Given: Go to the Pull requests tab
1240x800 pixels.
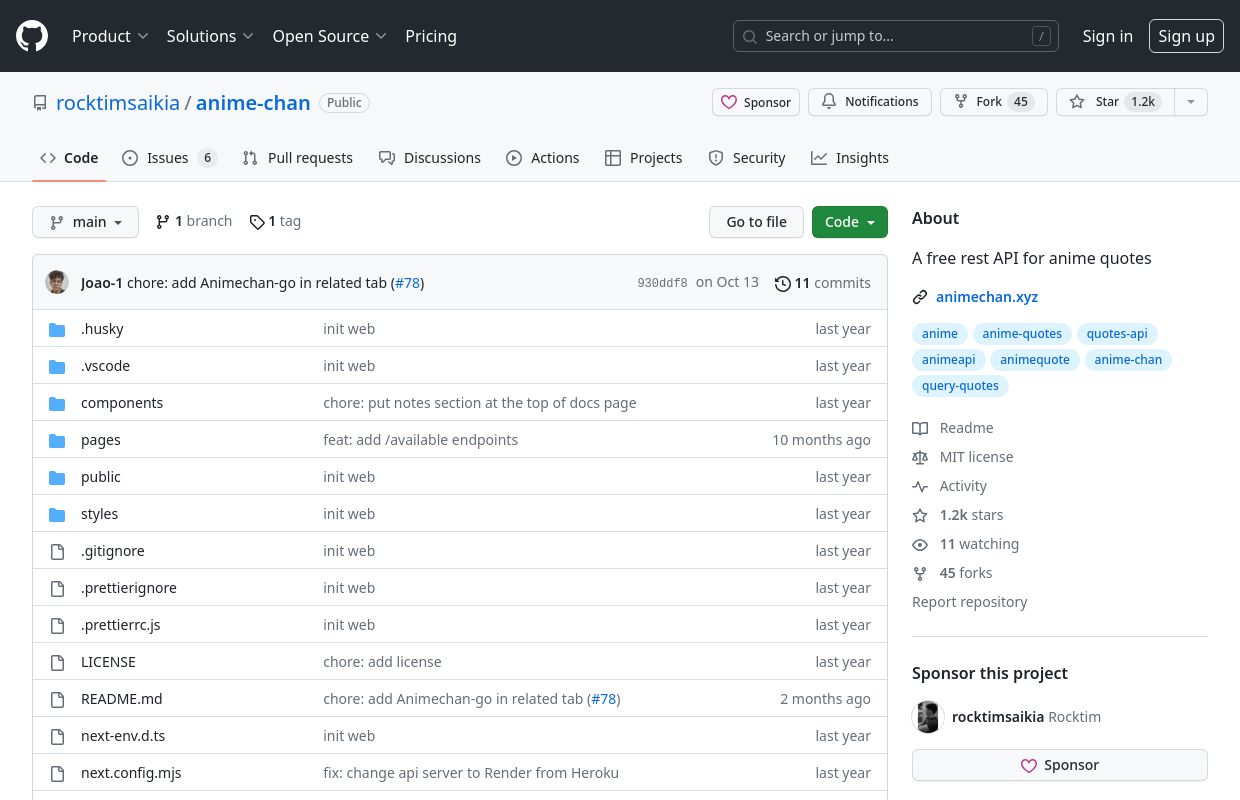Looking at the screenshot, I should [297, 158].
